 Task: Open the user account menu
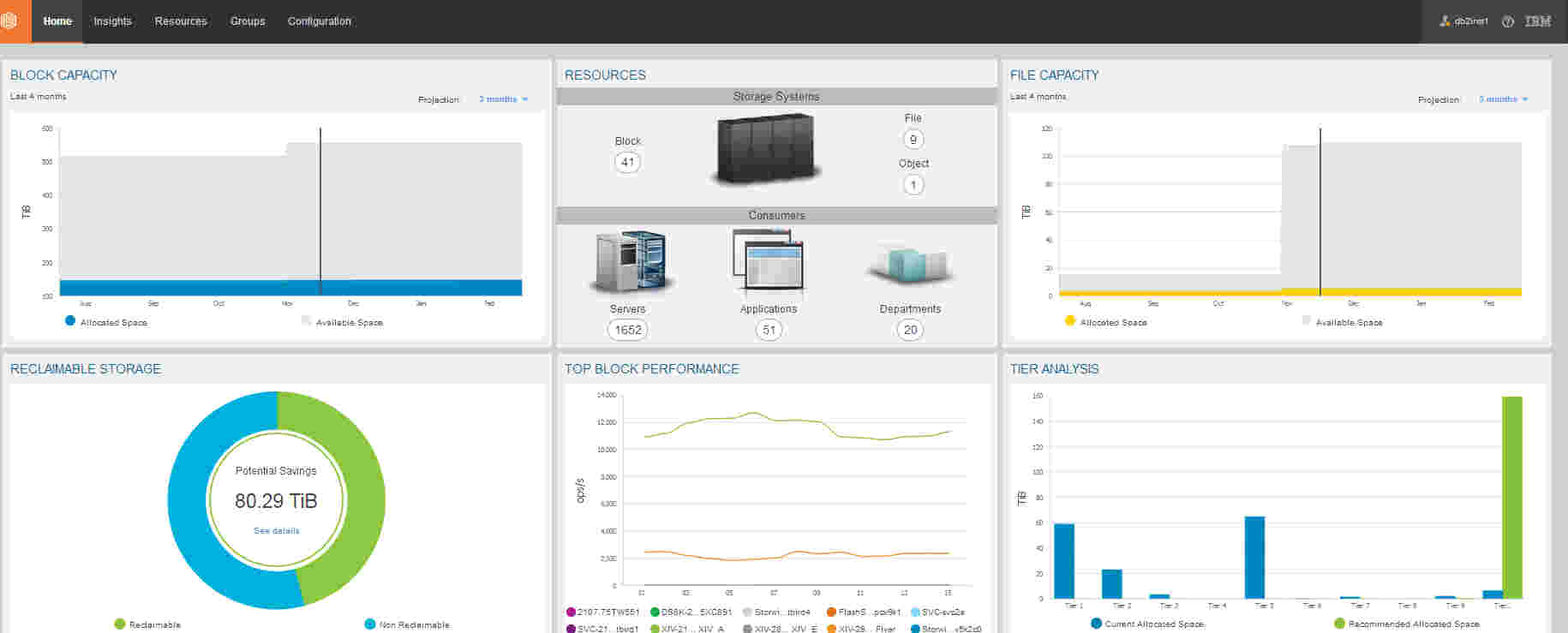click(x=1463, y=21)
